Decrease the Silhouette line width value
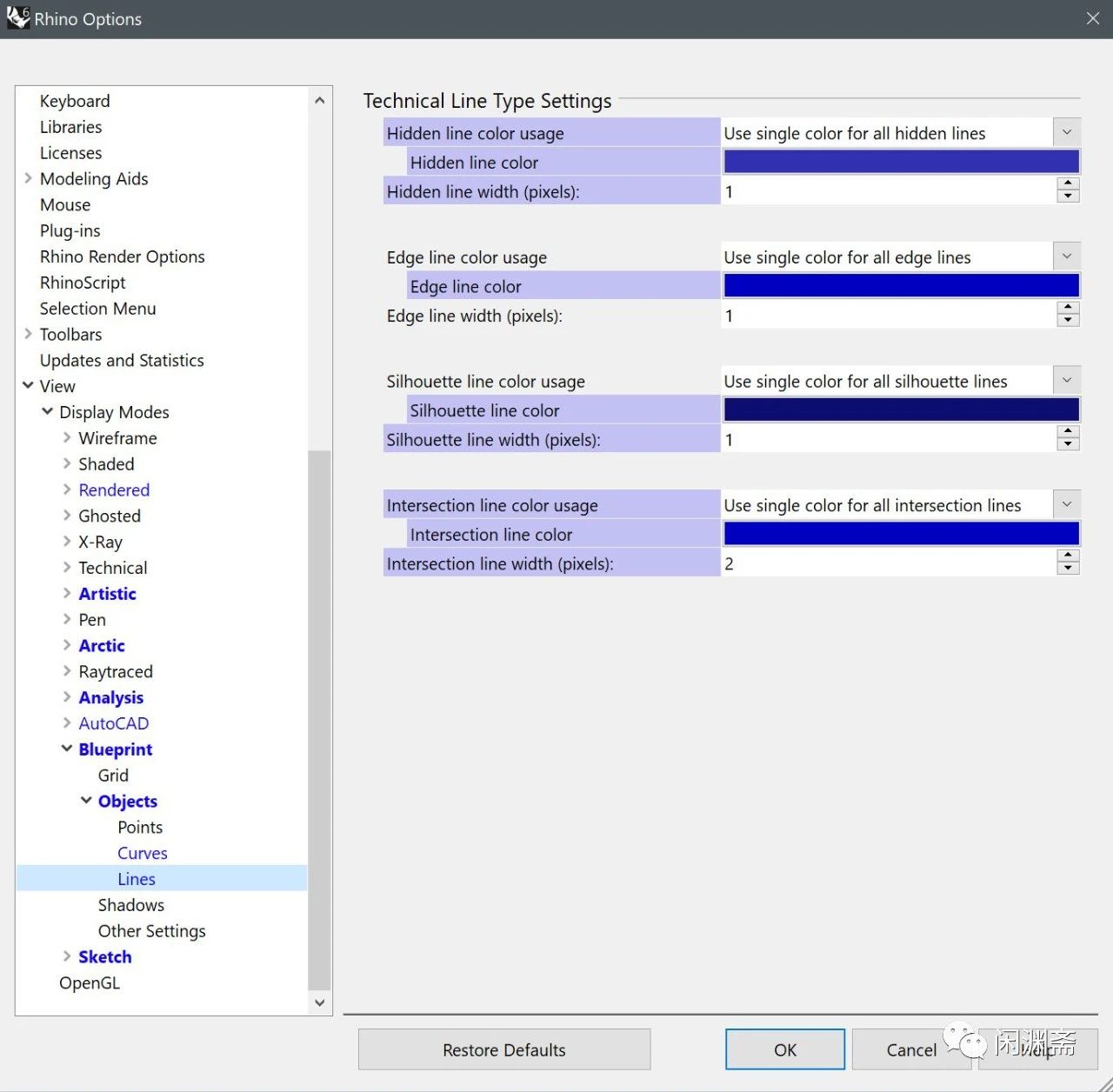The width and height of the screenshot is (1113, 1092). (1069, 445)
